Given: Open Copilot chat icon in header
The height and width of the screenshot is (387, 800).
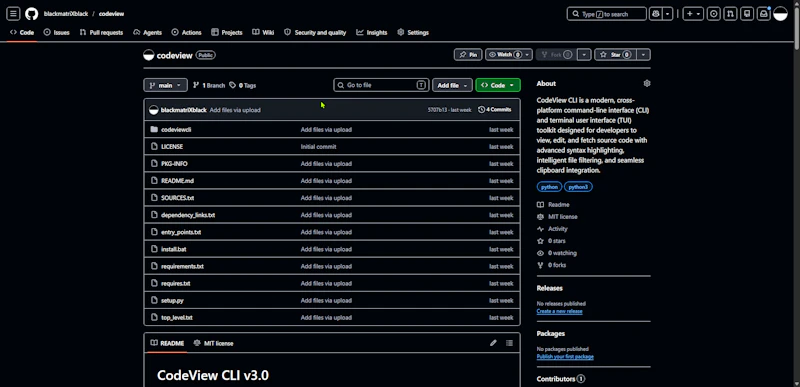Looking at the screenshot, I should coord(656,14).
